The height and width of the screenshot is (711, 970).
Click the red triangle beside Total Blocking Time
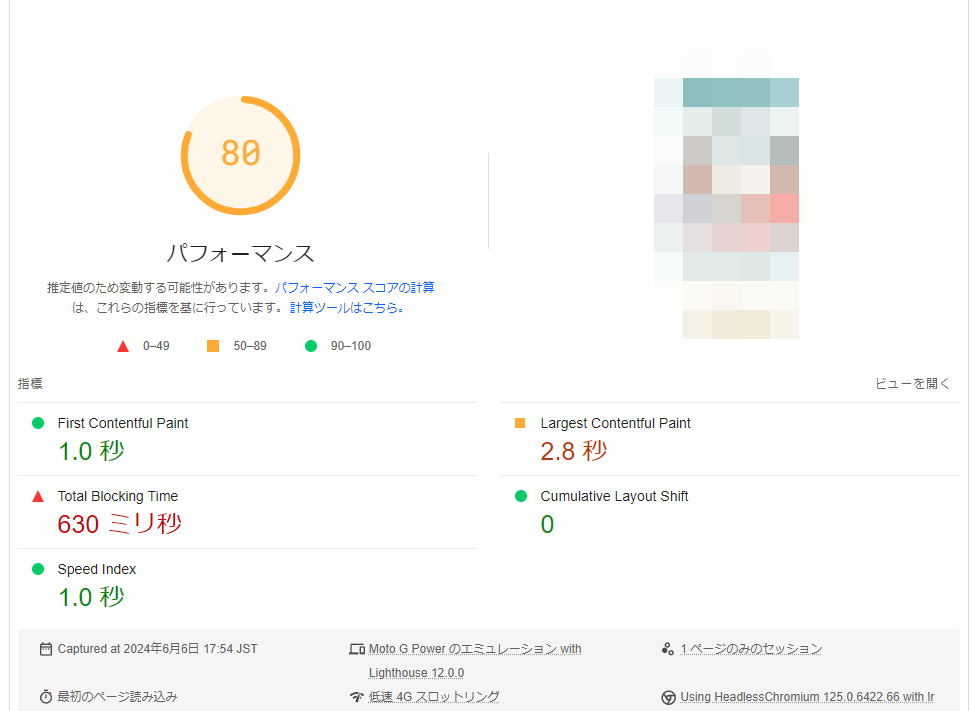coord(38,496)
